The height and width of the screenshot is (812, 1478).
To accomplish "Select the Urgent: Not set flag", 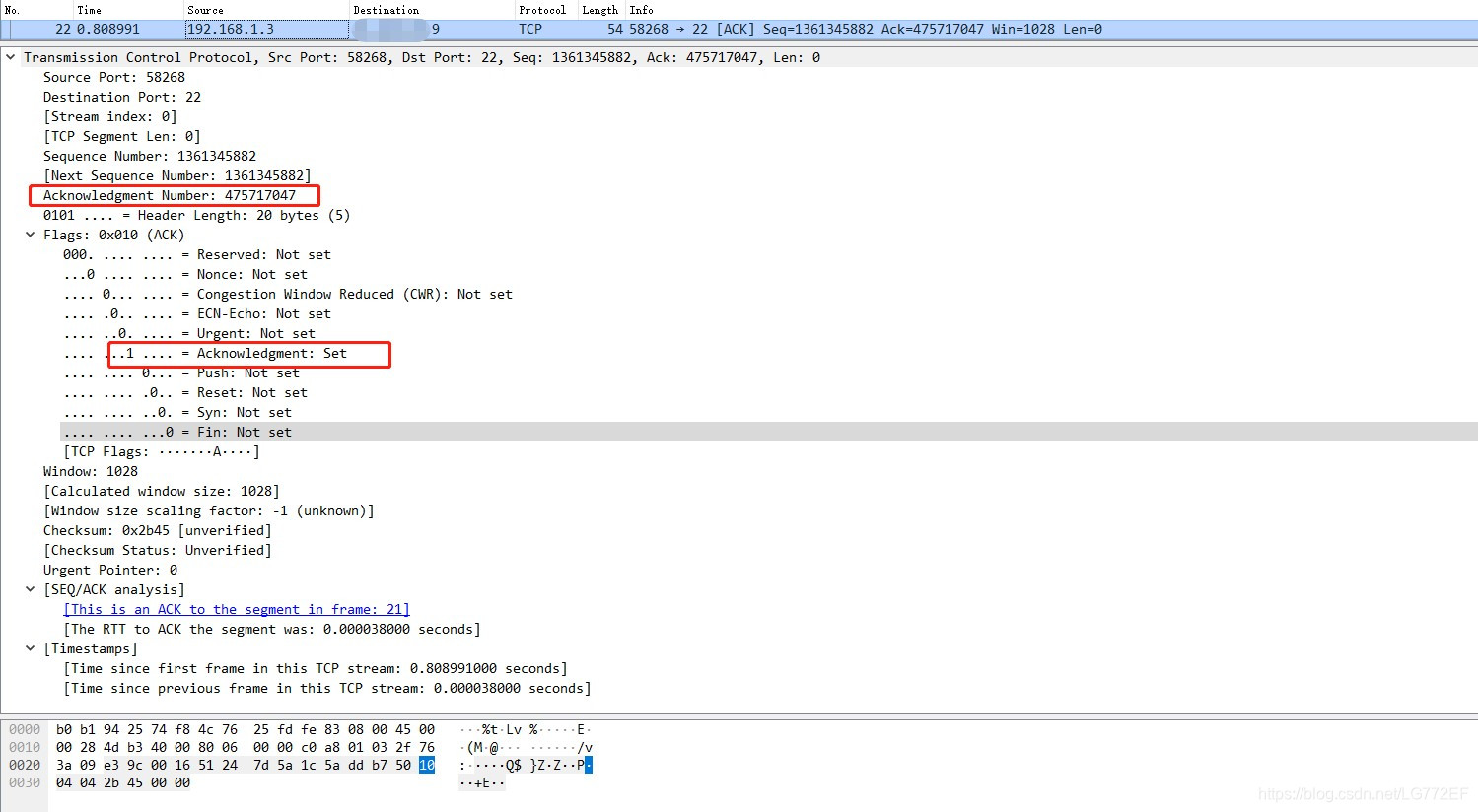I will [x=189, y=333].
